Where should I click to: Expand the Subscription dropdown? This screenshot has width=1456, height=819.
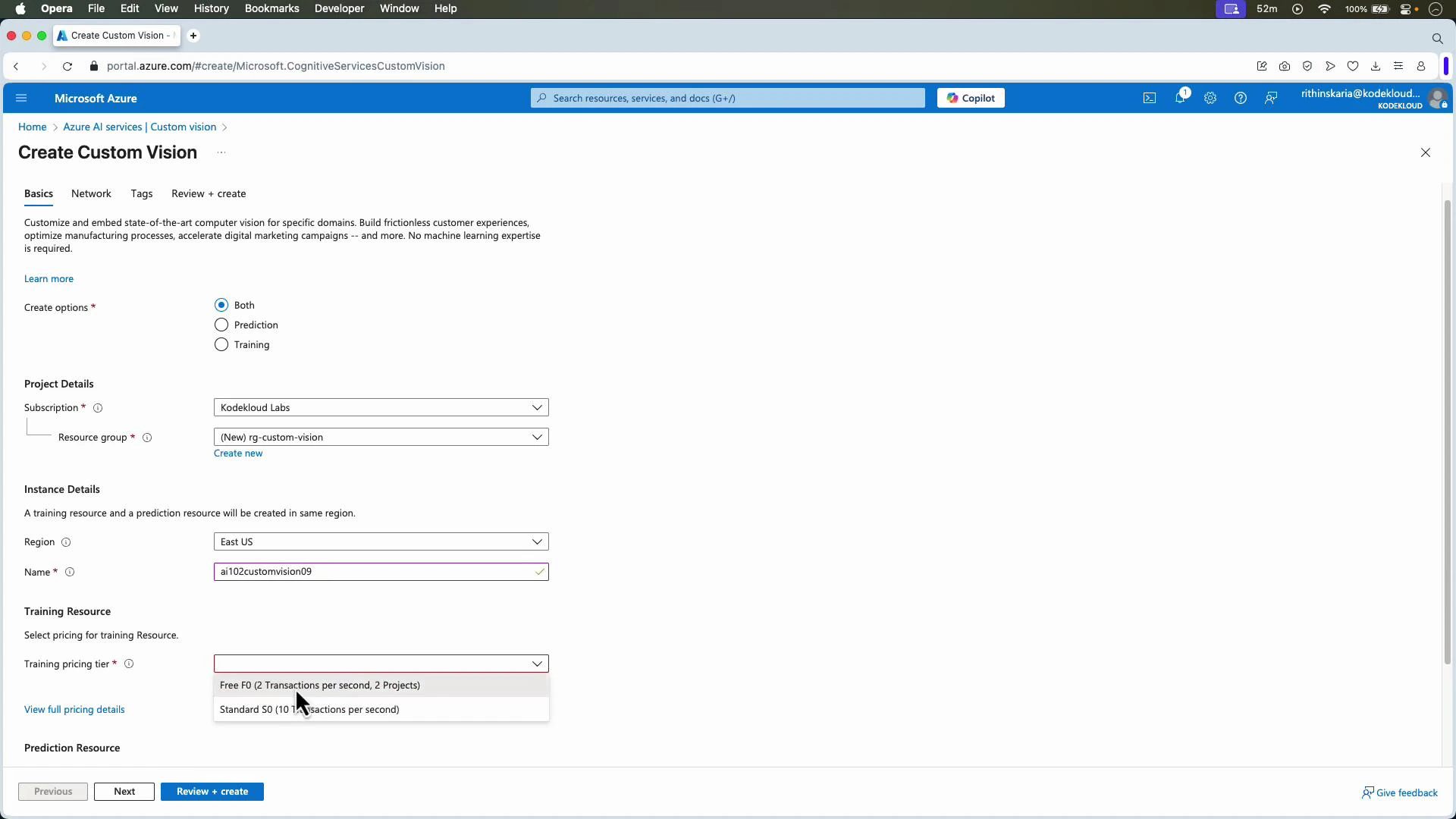pyautogui.click(x=381, y=408)
